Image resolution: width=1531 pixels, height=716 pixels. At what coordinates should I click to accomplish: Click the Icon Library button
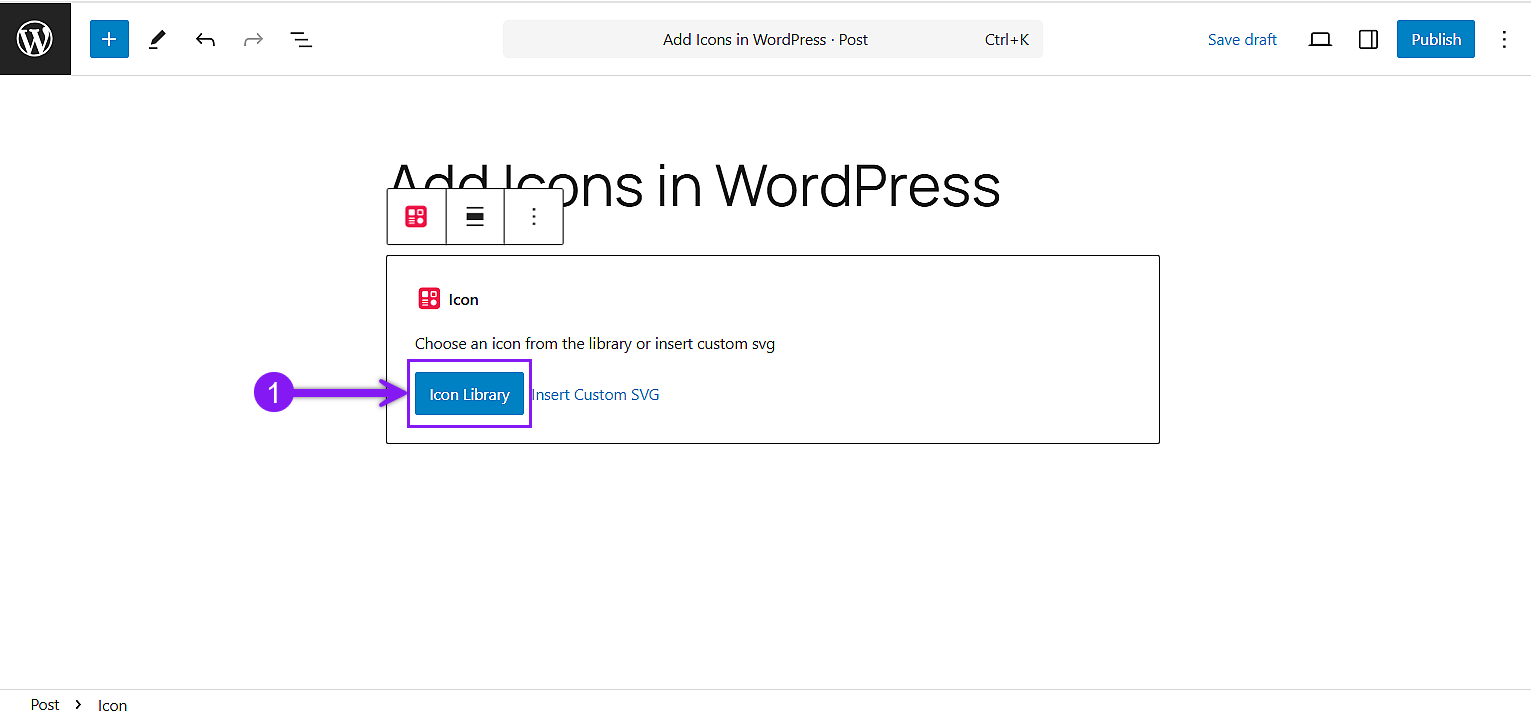469,394
